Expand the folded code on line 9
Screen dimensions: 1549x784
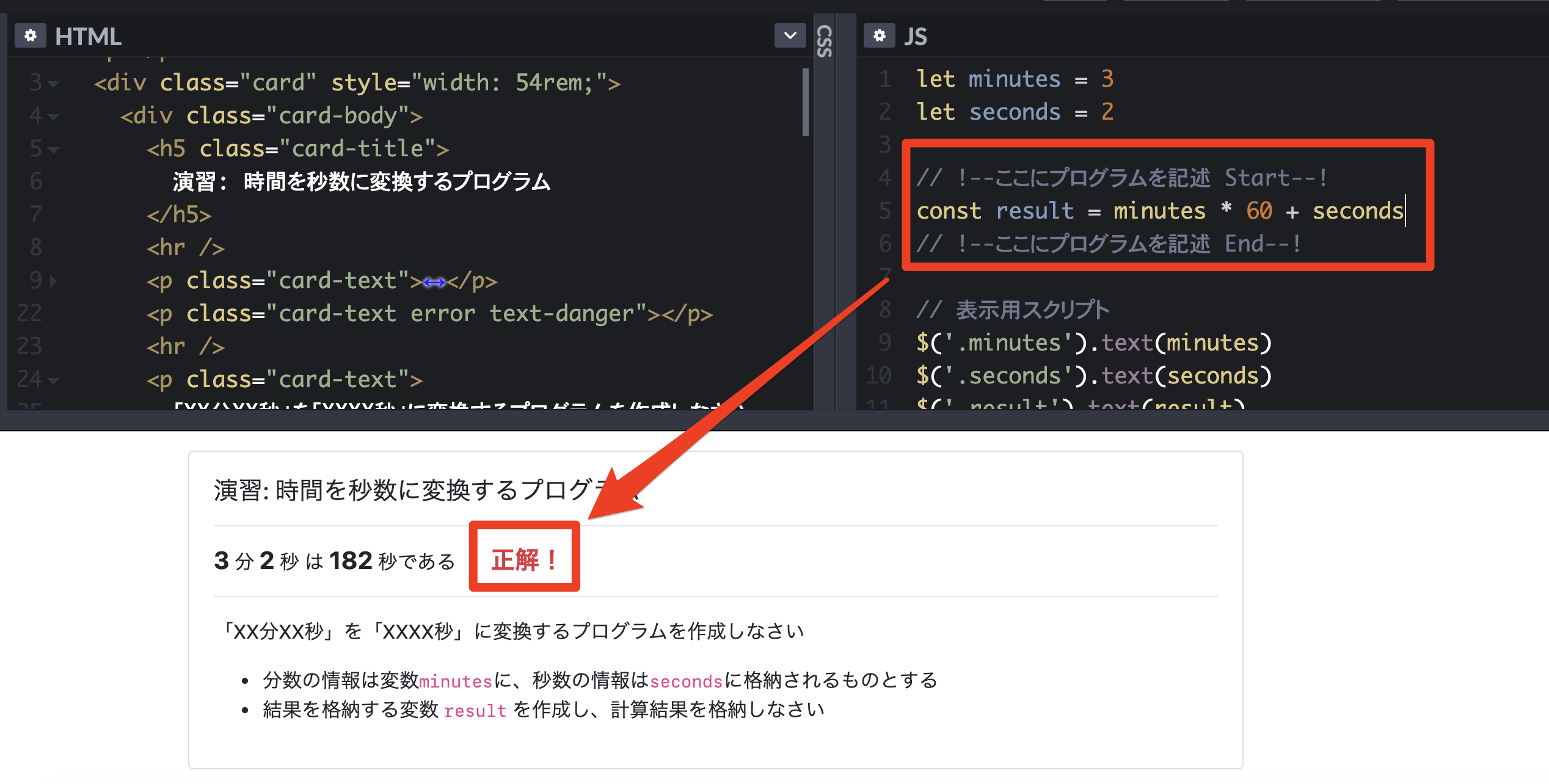[54, 281]
